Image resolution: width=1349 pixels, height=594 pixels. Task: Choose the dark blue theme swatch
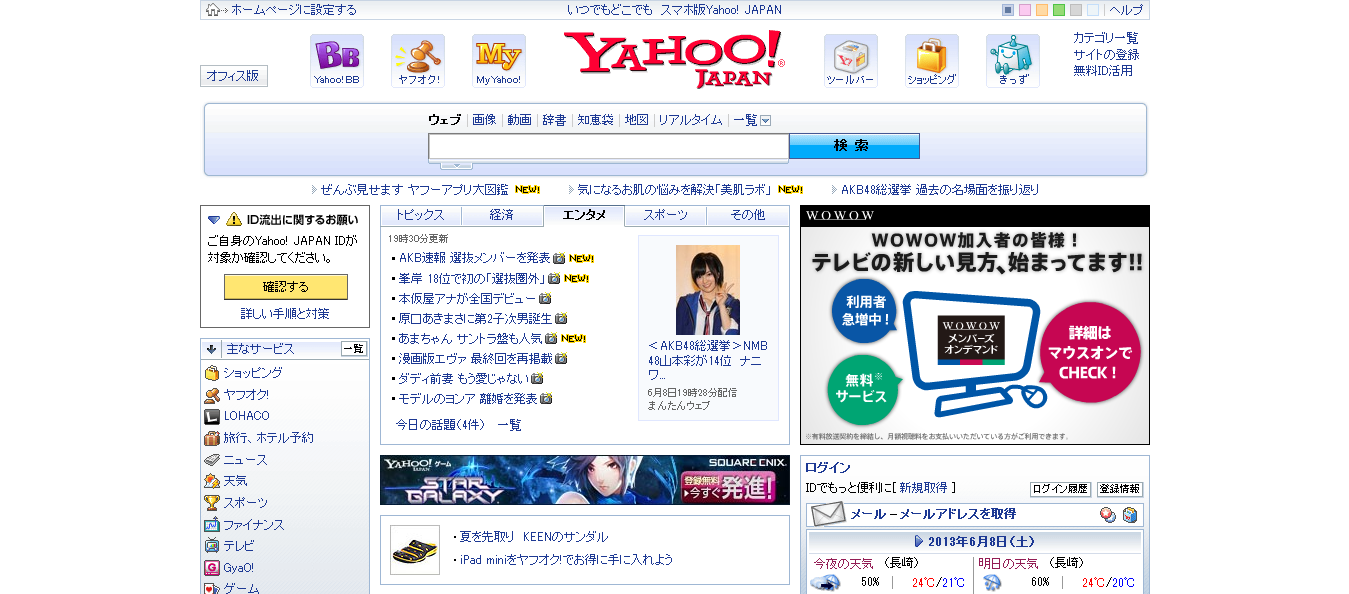tap(1008, 10)
